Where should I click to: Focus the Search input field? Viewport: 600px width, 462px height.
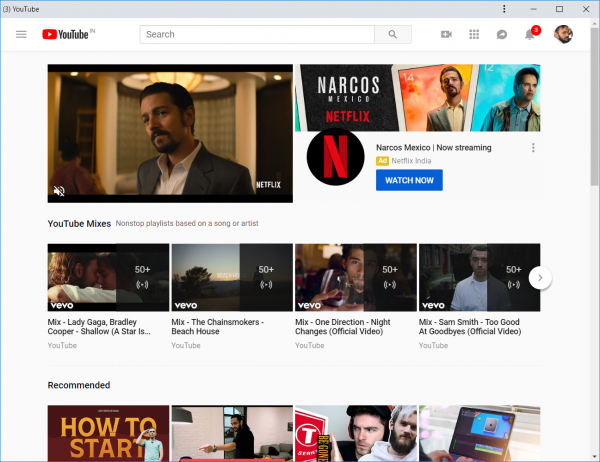tap(257, 34)
